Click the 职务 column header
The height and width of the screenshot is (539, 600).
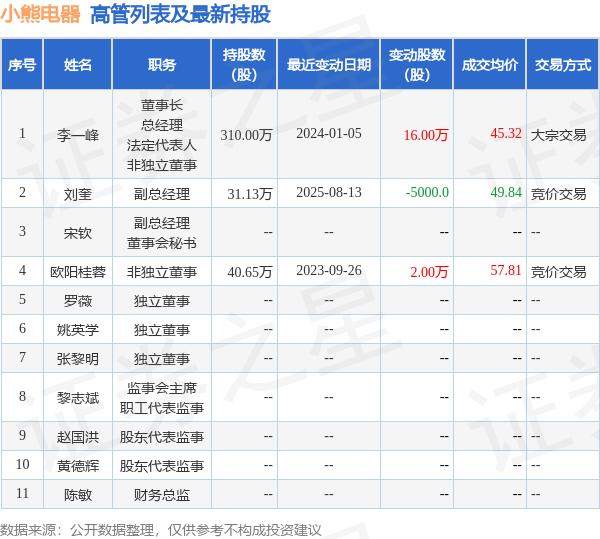161,65
